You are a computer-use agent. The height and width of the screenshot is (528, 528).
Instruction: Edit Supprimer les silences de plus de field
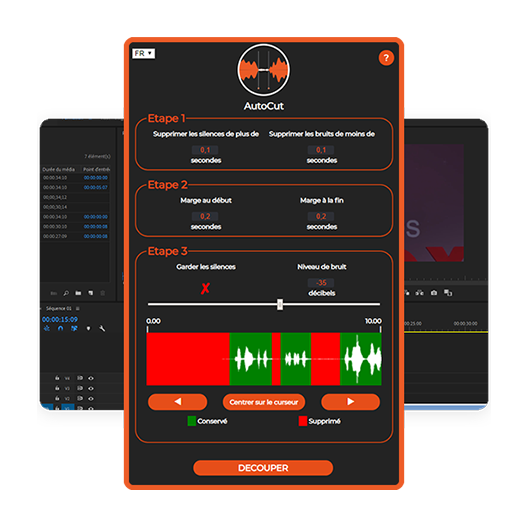click(x=205, y=150)
